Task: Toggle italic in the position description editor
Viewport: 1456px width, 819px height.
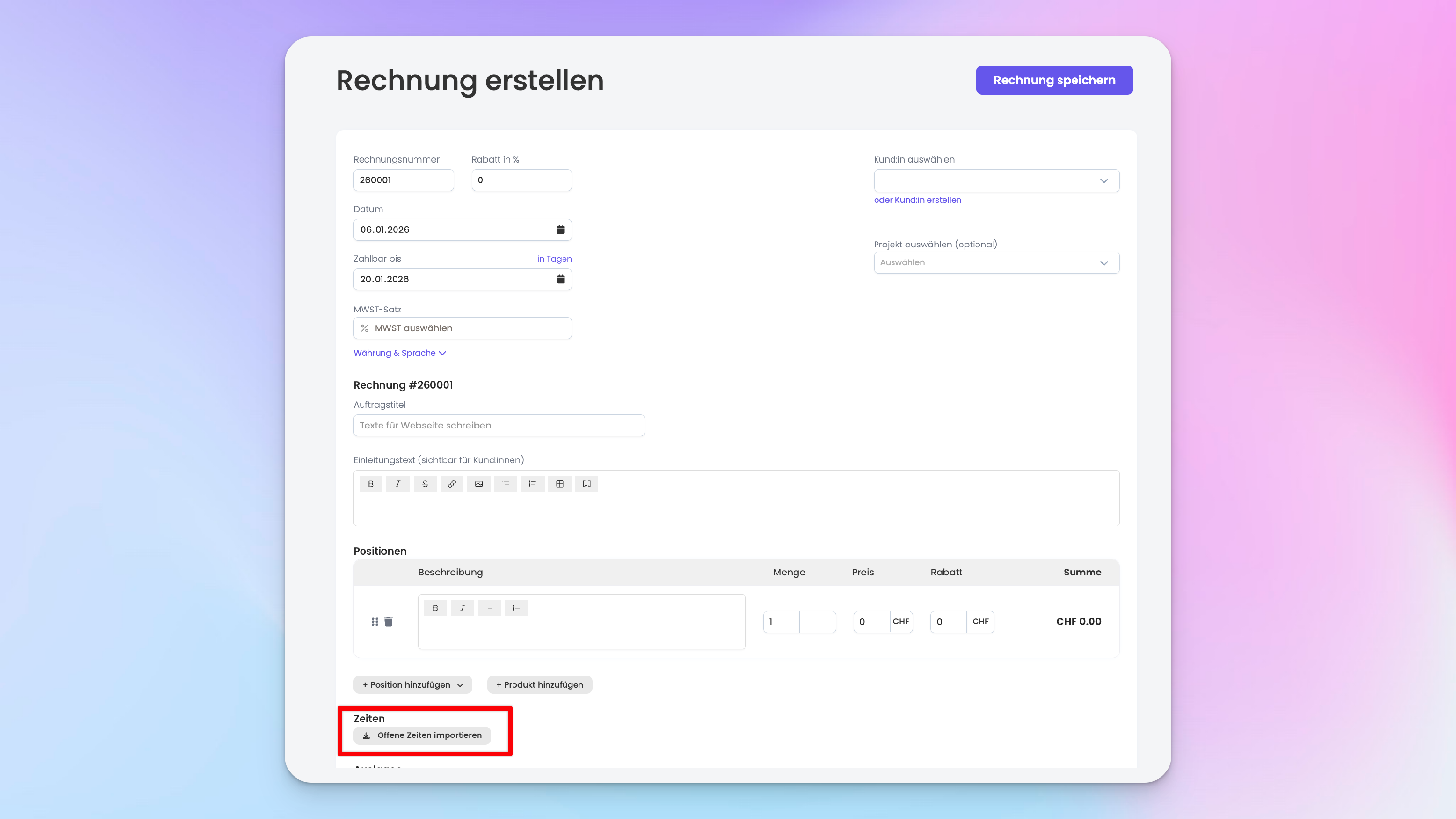Action: [463, 608]
